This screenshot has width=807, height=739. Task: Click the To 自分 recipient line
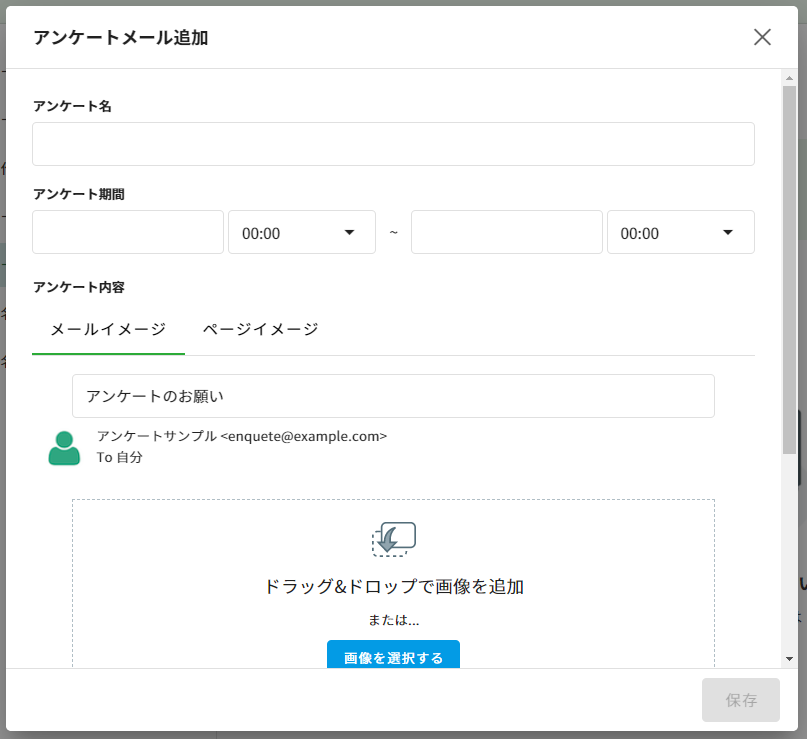[x=120, y=457]
